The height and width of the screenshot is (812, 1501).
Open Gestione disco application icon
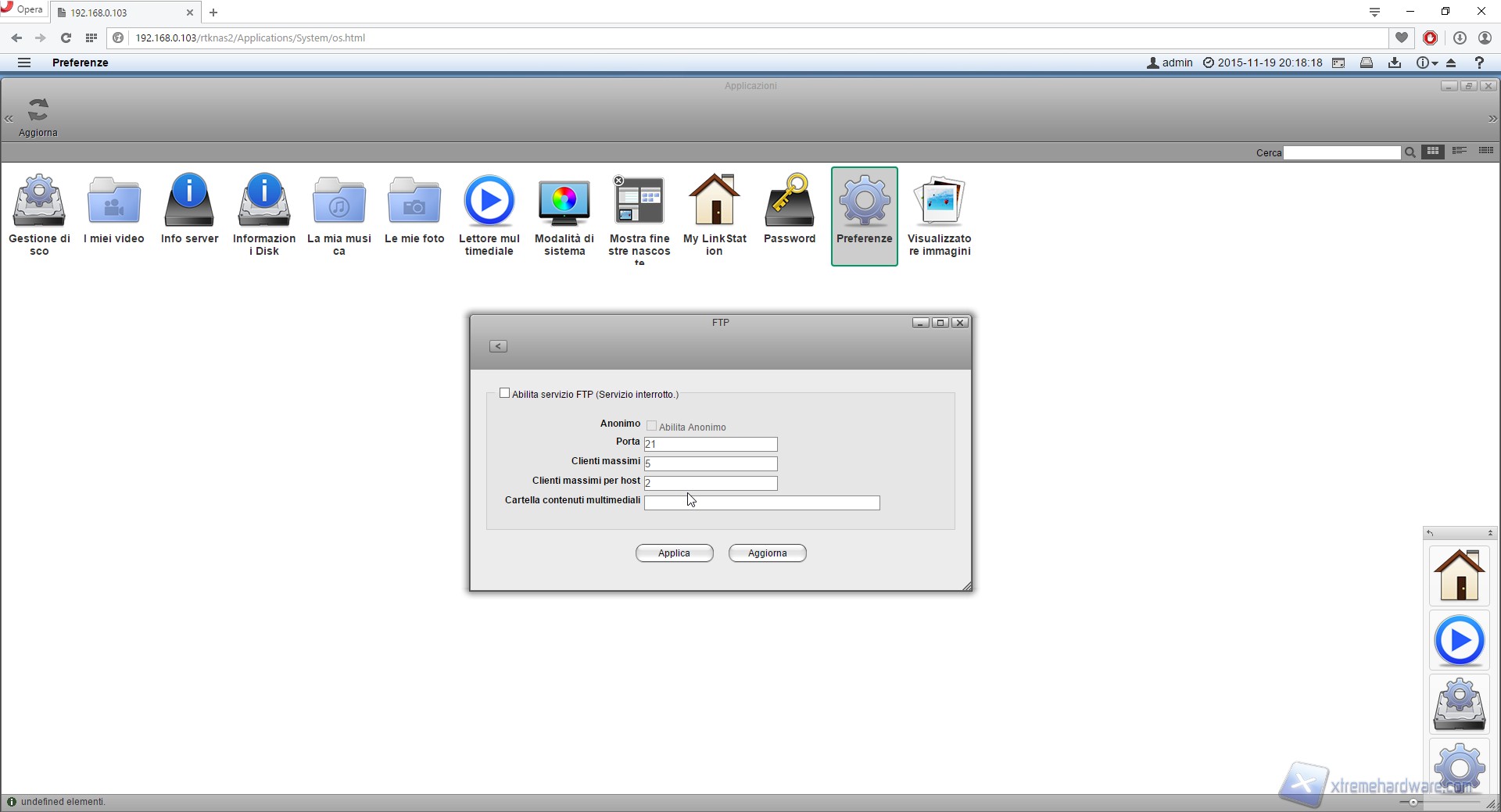click(x=39, y=202)
